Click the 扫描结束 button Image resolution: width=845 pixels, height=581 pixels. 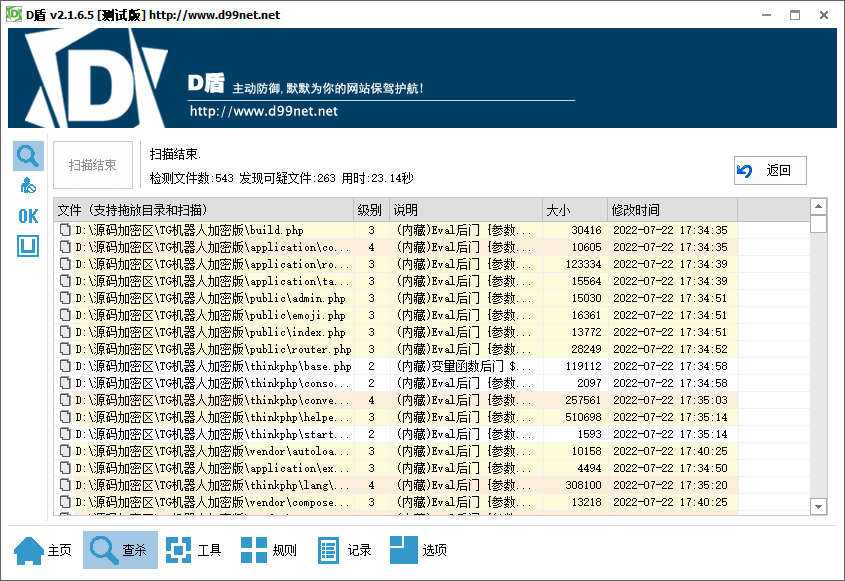tap(93, 165)
